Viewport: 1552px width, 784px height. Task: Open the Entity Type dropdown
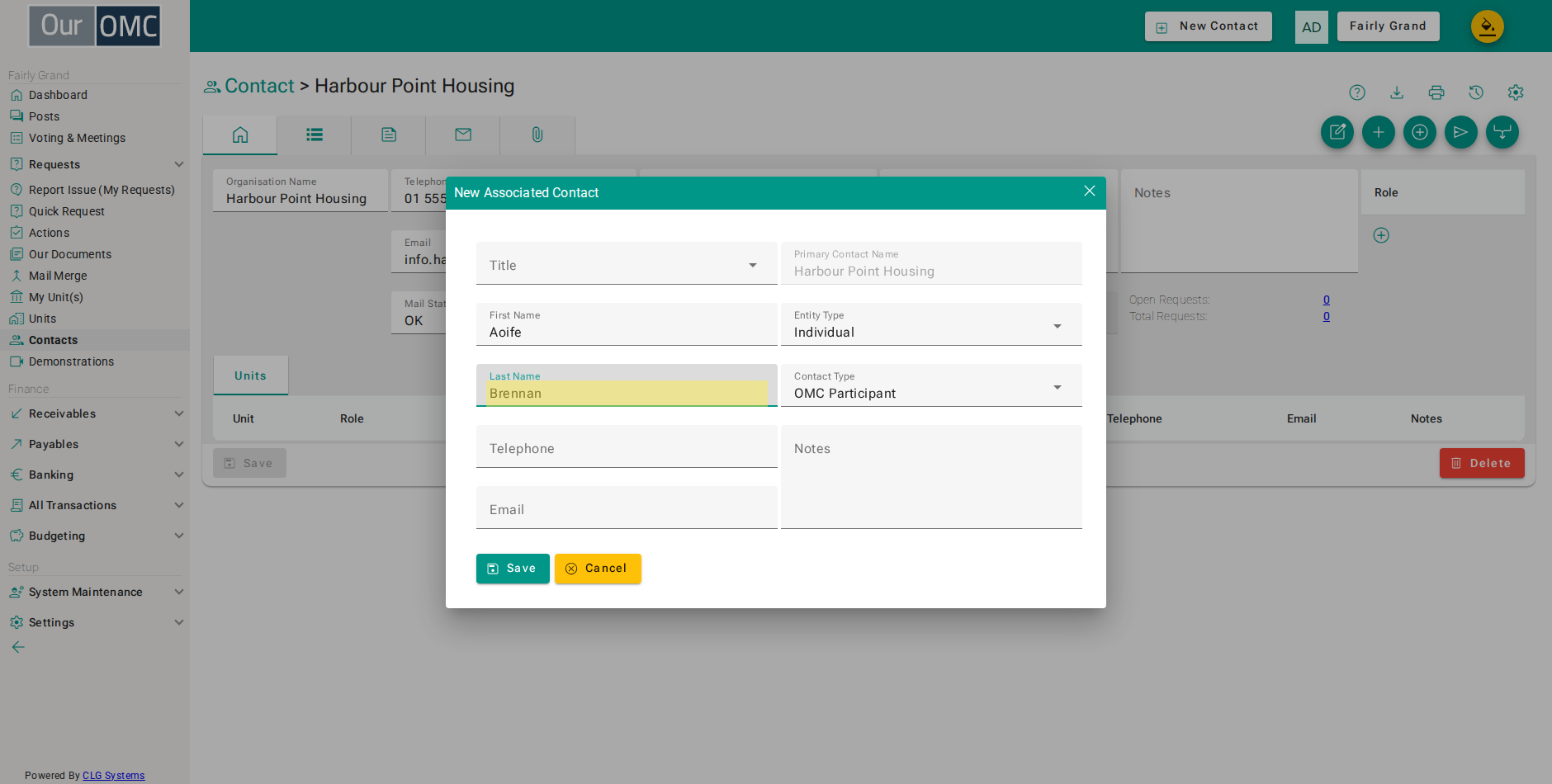(931, 324)
